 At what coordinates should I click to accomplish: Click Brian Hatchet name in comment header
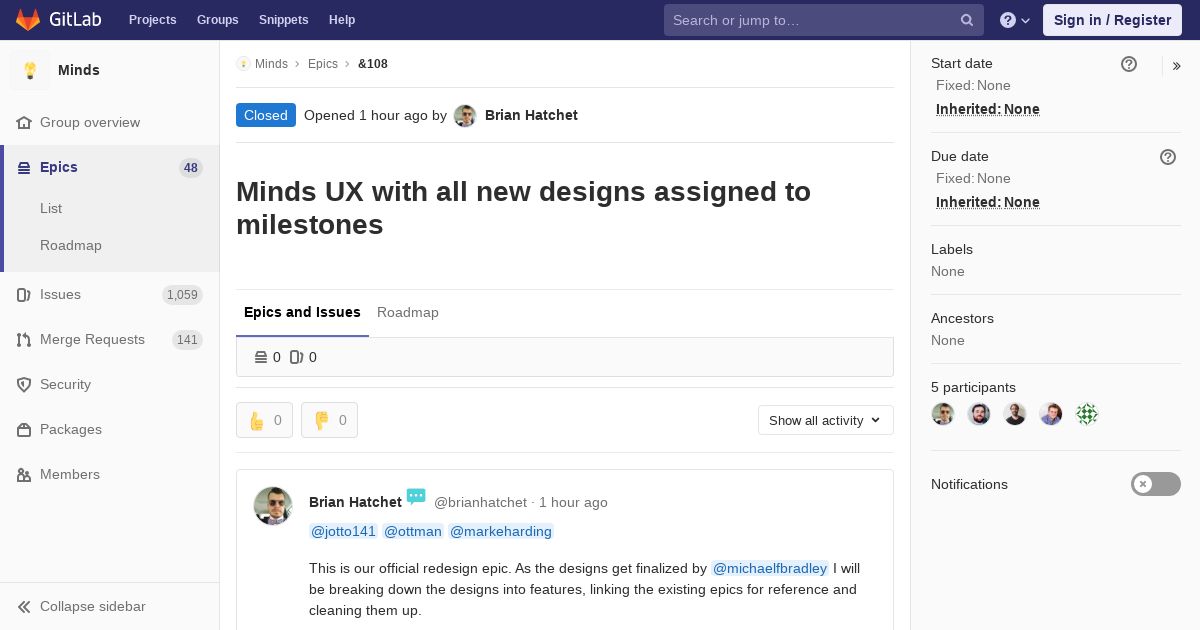355,502
